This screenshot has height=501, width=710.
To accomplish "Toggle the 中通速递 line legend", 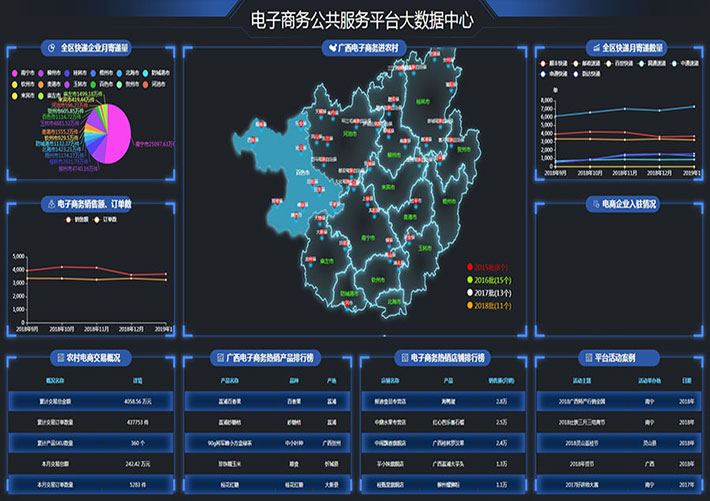I will point(685,63).
